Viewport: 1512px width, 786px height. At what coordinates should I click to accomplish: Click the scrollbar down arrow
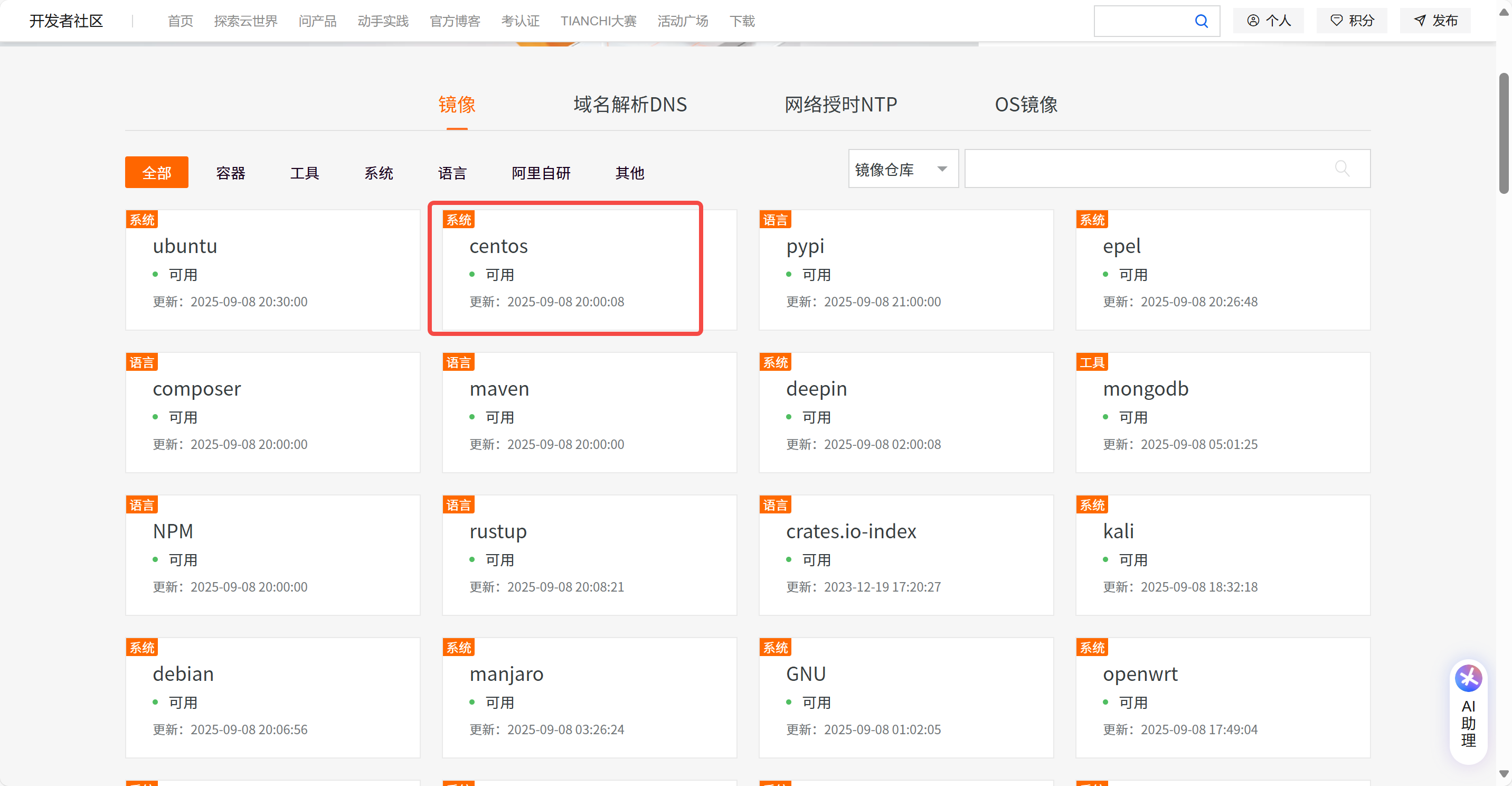pyautogui.click(x=1504, y=774)
